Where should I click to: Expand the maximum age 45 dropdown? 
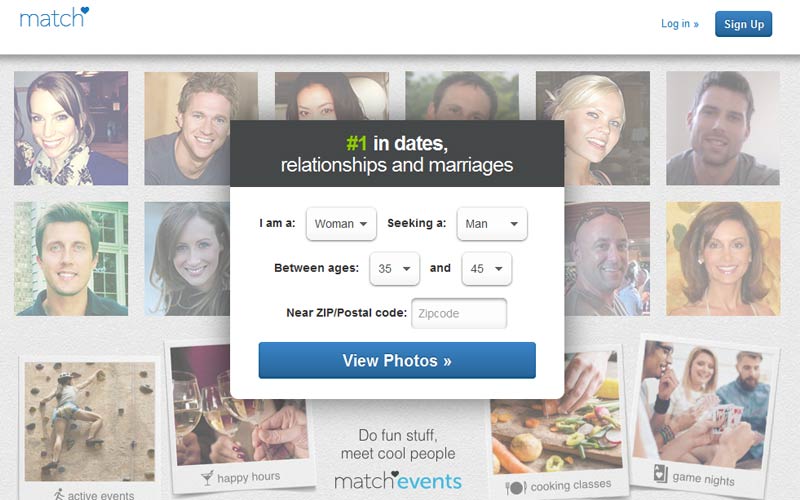click(x=486, y=268)
